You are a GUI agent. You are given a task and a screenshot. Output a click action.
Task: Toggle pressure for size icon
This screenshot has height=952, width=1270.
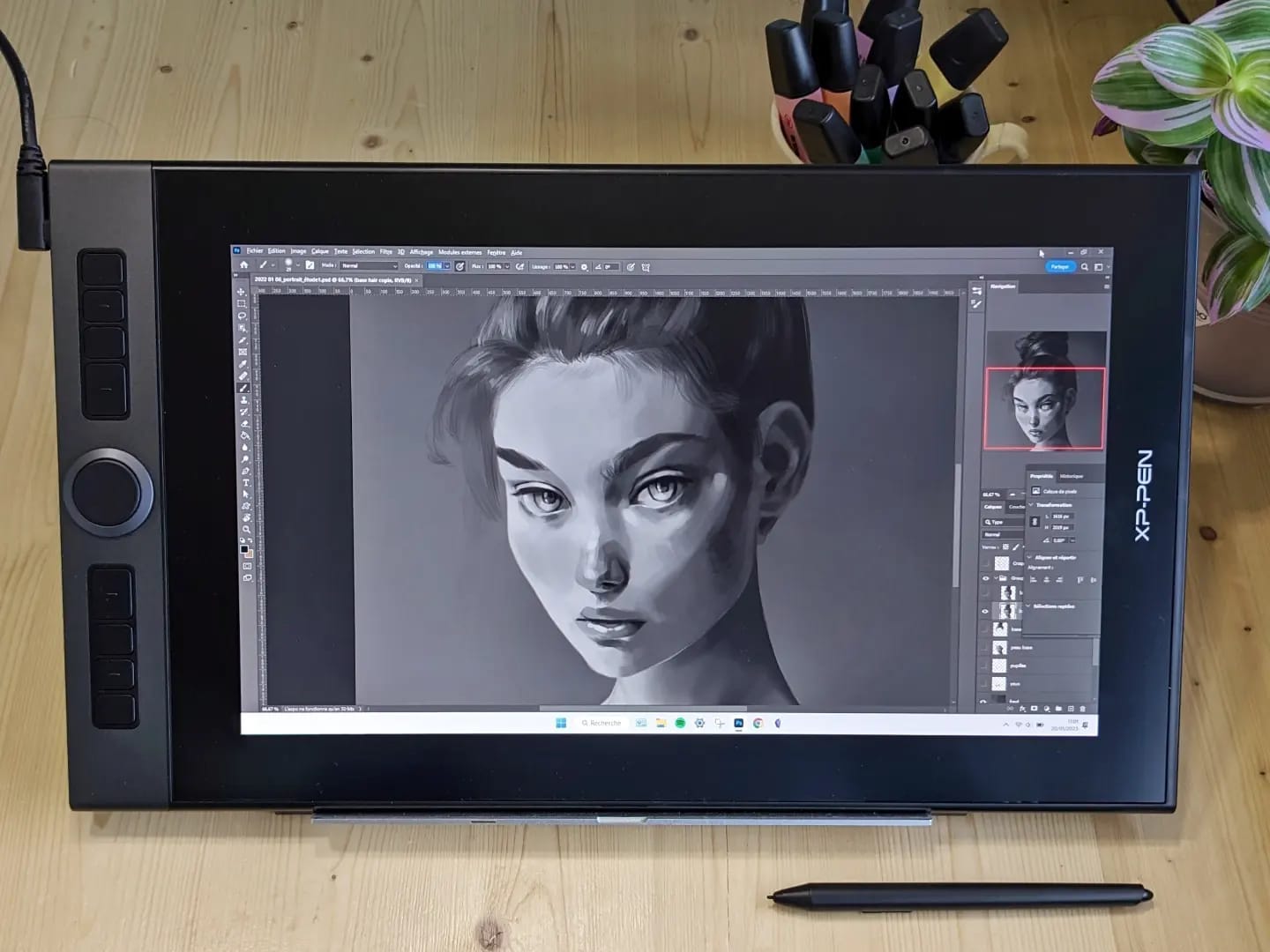pos(630,268)
